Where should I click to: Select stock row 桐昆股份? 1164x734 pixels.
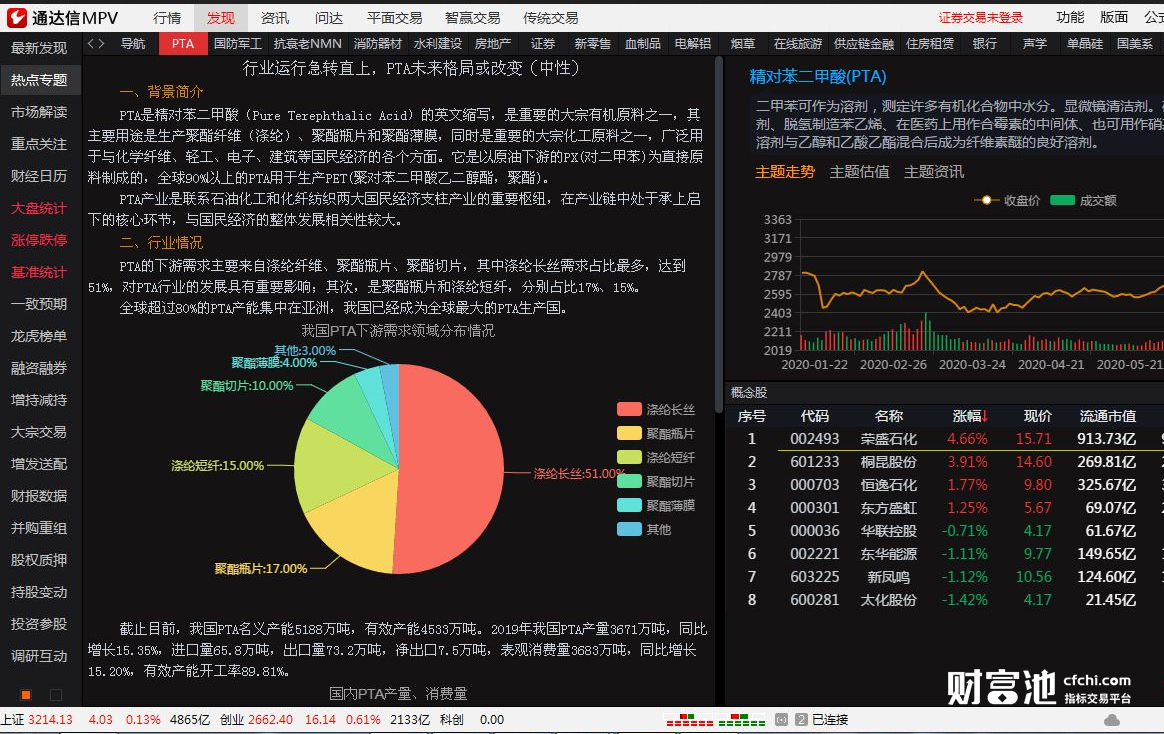[944, 462]
